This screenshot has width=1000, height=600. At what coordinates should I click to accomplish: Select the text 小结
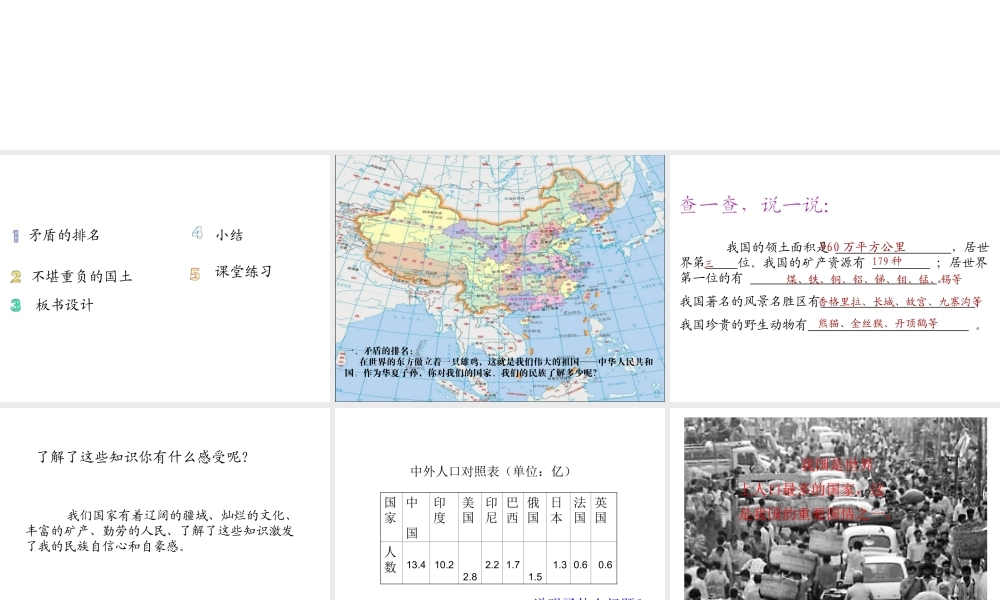coord(230,235)
